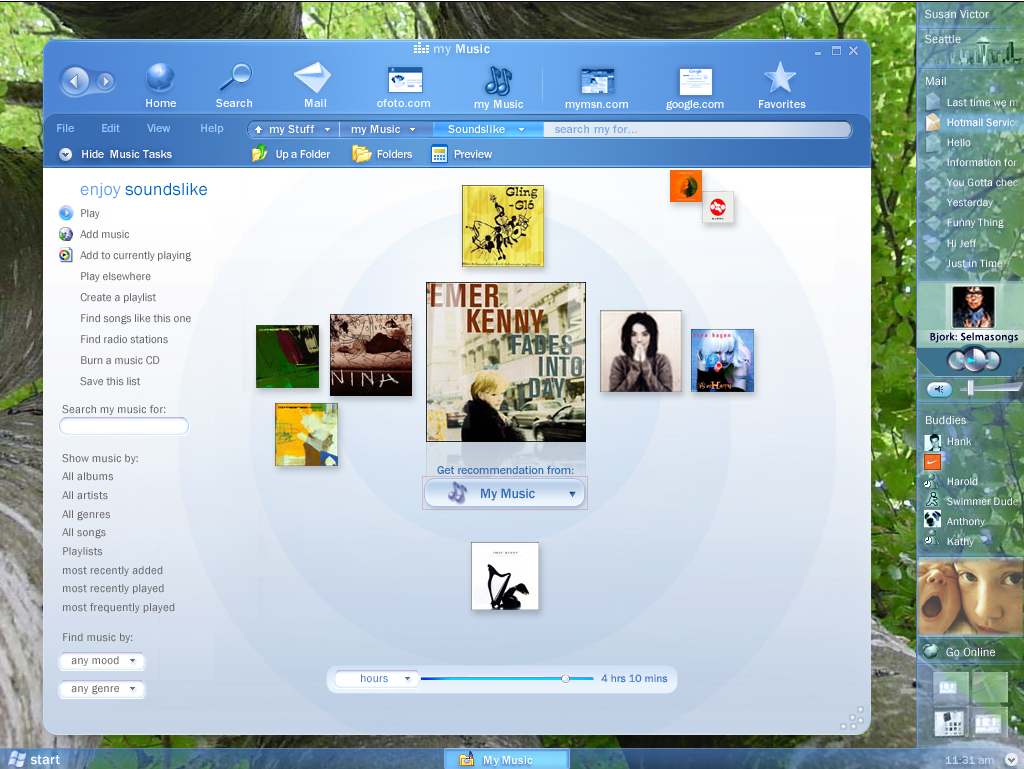1024x769 pixels.
Task: Click the playlist duration slider handle
Action: click(x=566, y=679)
